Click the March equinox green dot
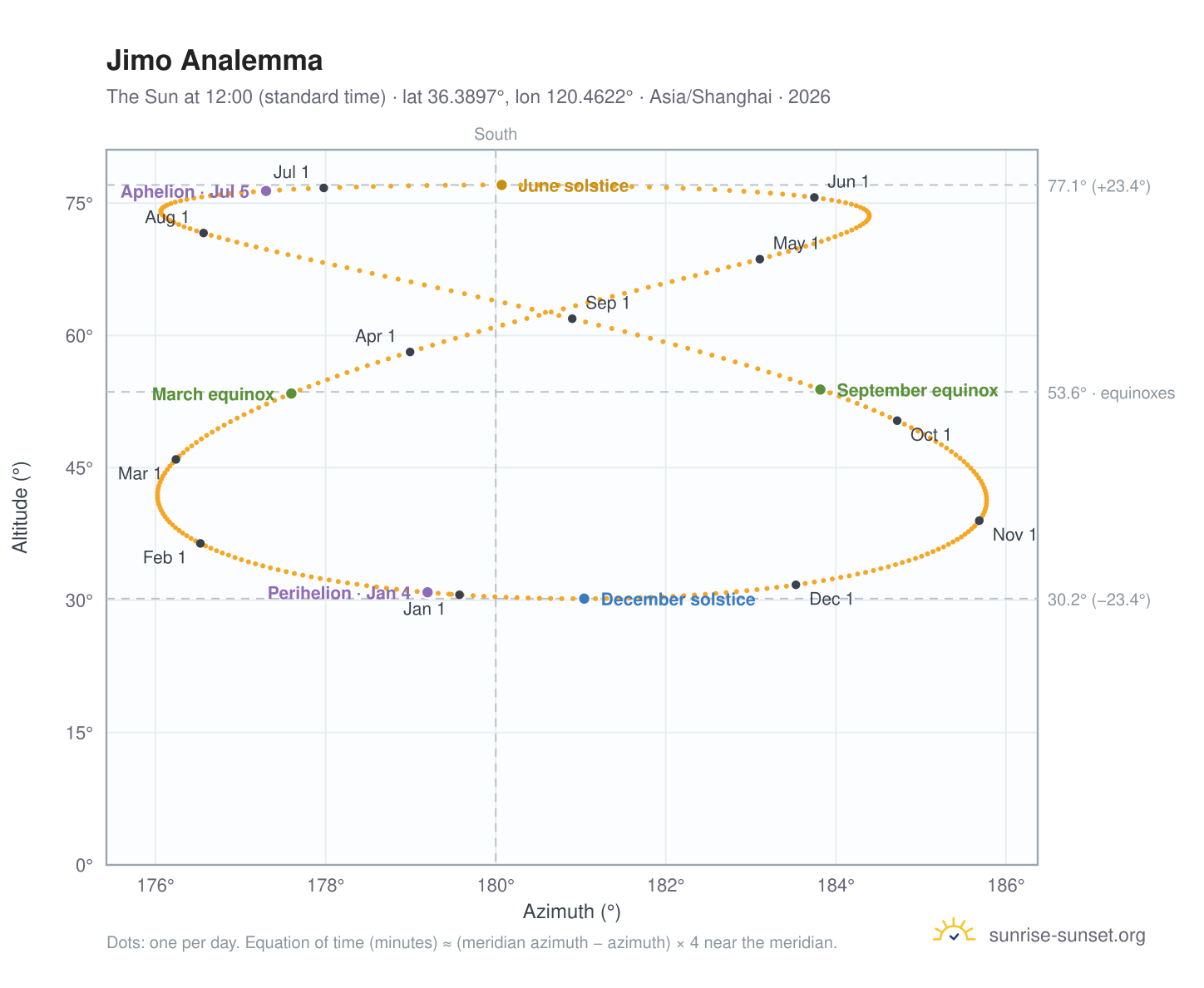 coord(291,393)
